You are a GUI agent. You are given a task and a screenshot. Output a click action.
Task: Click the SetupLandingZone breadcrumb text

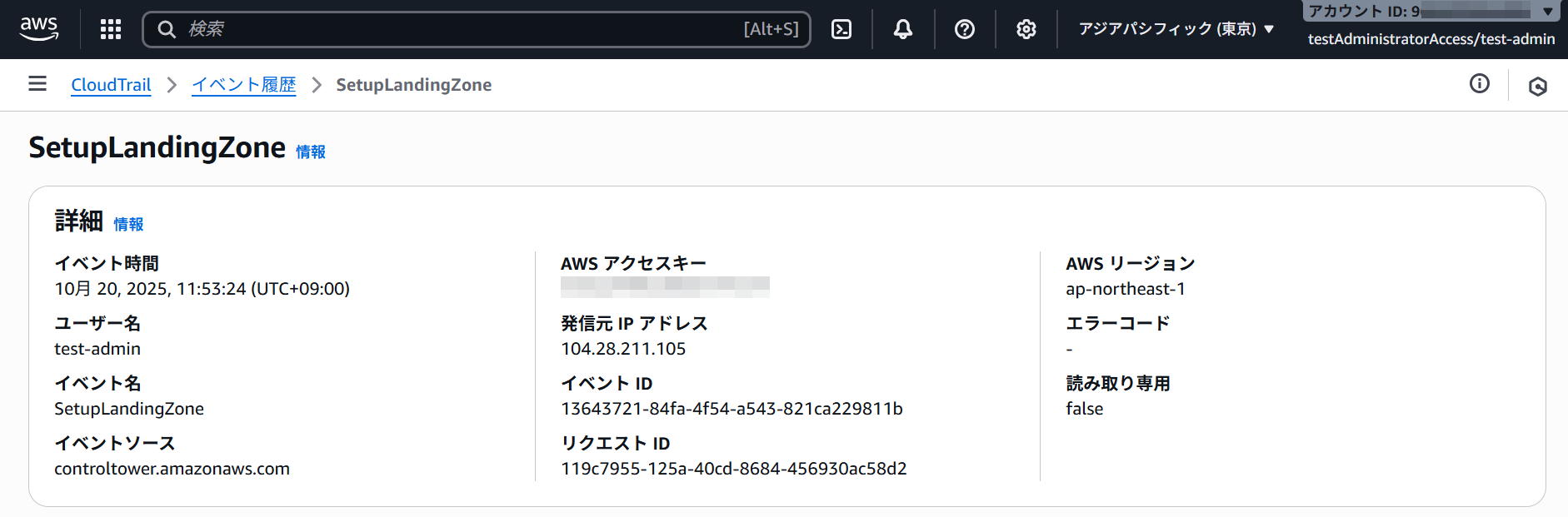pyautogui.click(x=413, y=85)
